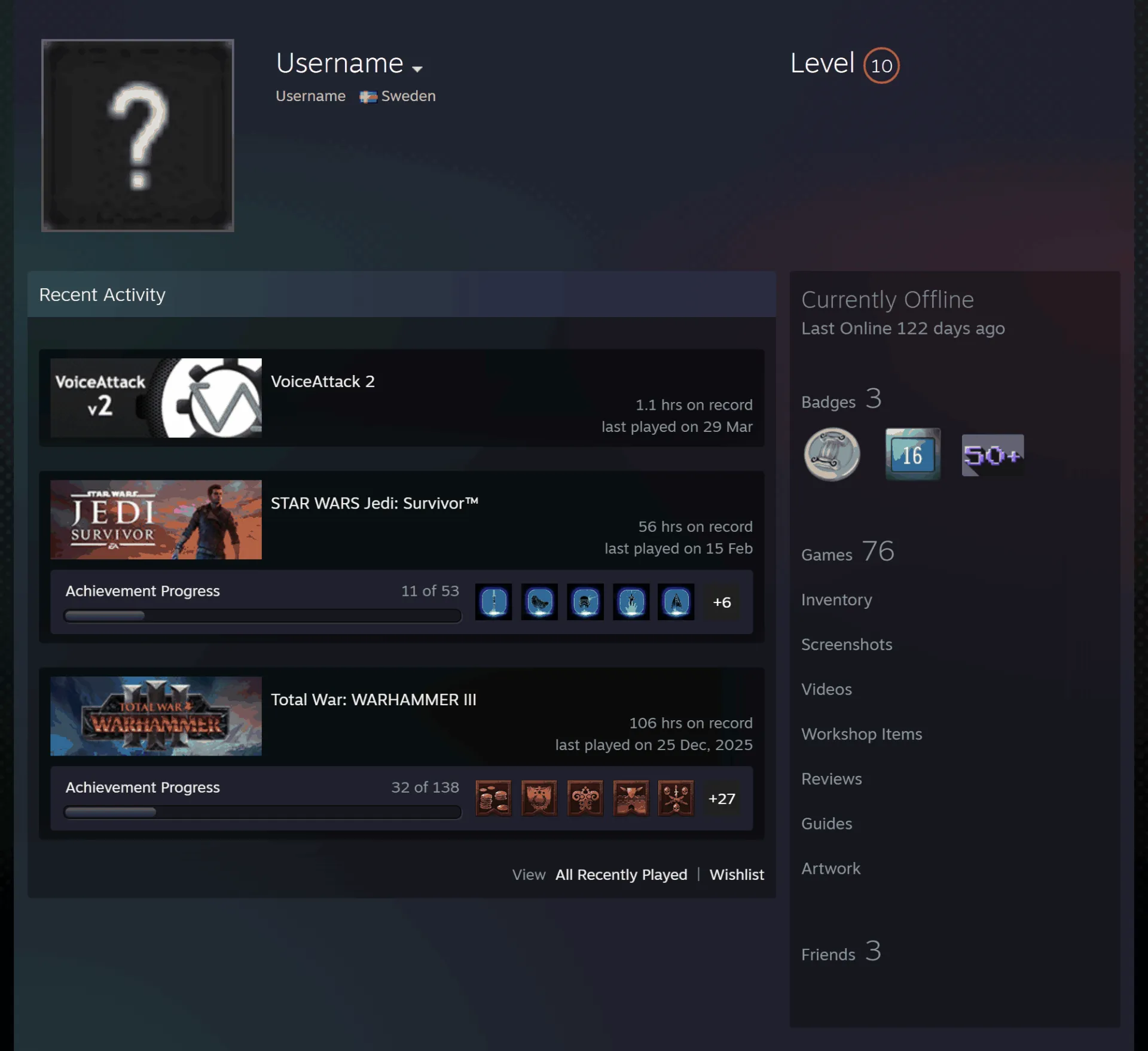The image size is (1148, 1051).
Task: Open the VoiceAttack 2 title link
Action: click(323, 382)
